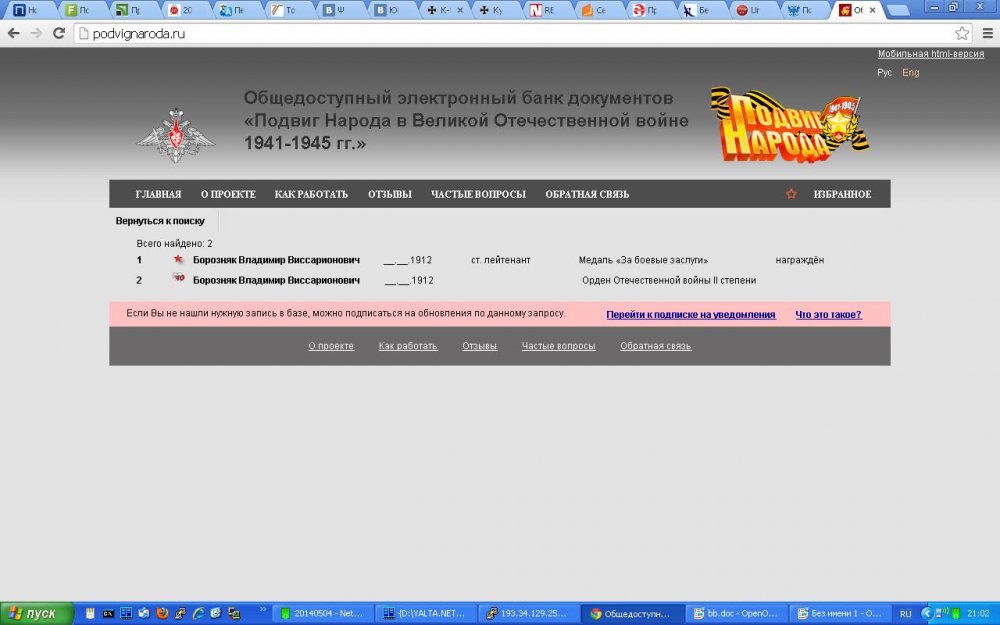This screenshot has height=625, width=1000.
Task: Open footer link Обратная связь
Action: click(656, 346)
